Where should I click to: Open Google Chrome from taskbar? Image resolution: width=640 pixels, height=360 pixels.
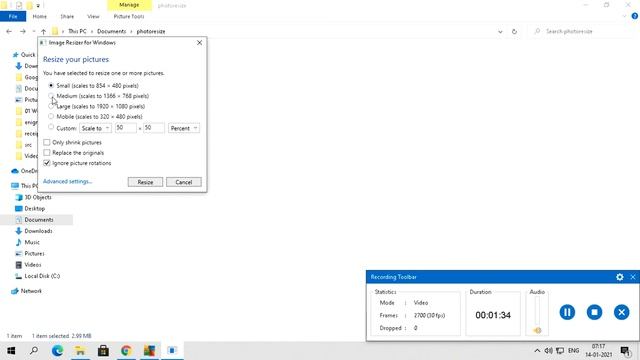[126, 351]
